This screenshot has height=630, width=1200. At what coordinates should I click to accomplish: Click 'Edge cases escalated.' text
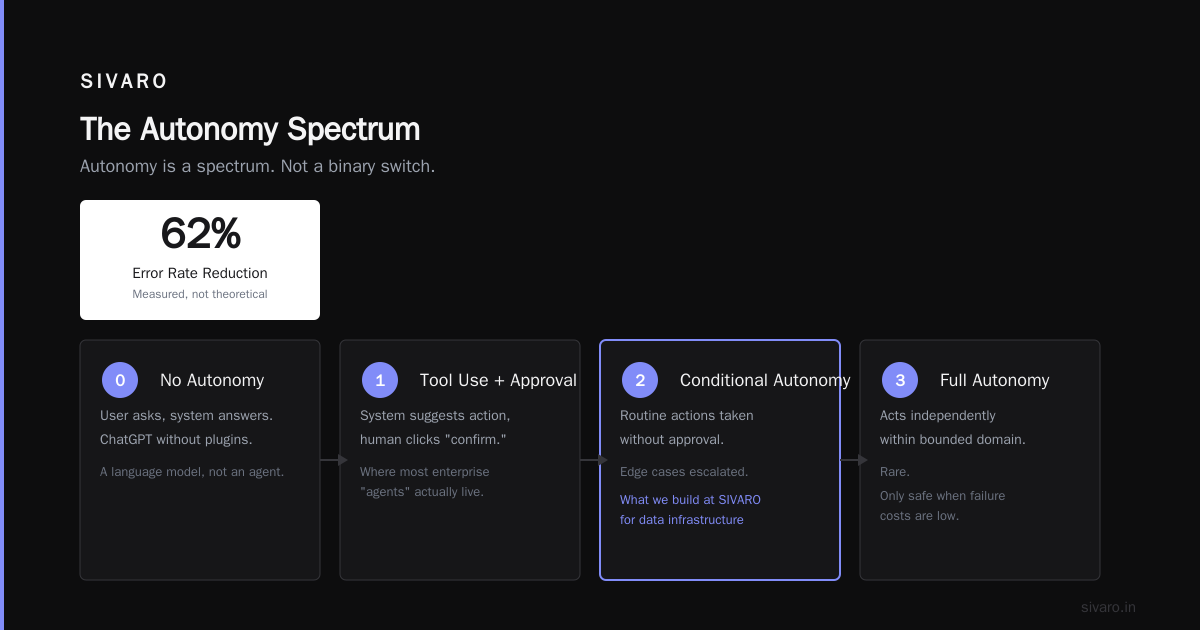[x=684, y=472]
